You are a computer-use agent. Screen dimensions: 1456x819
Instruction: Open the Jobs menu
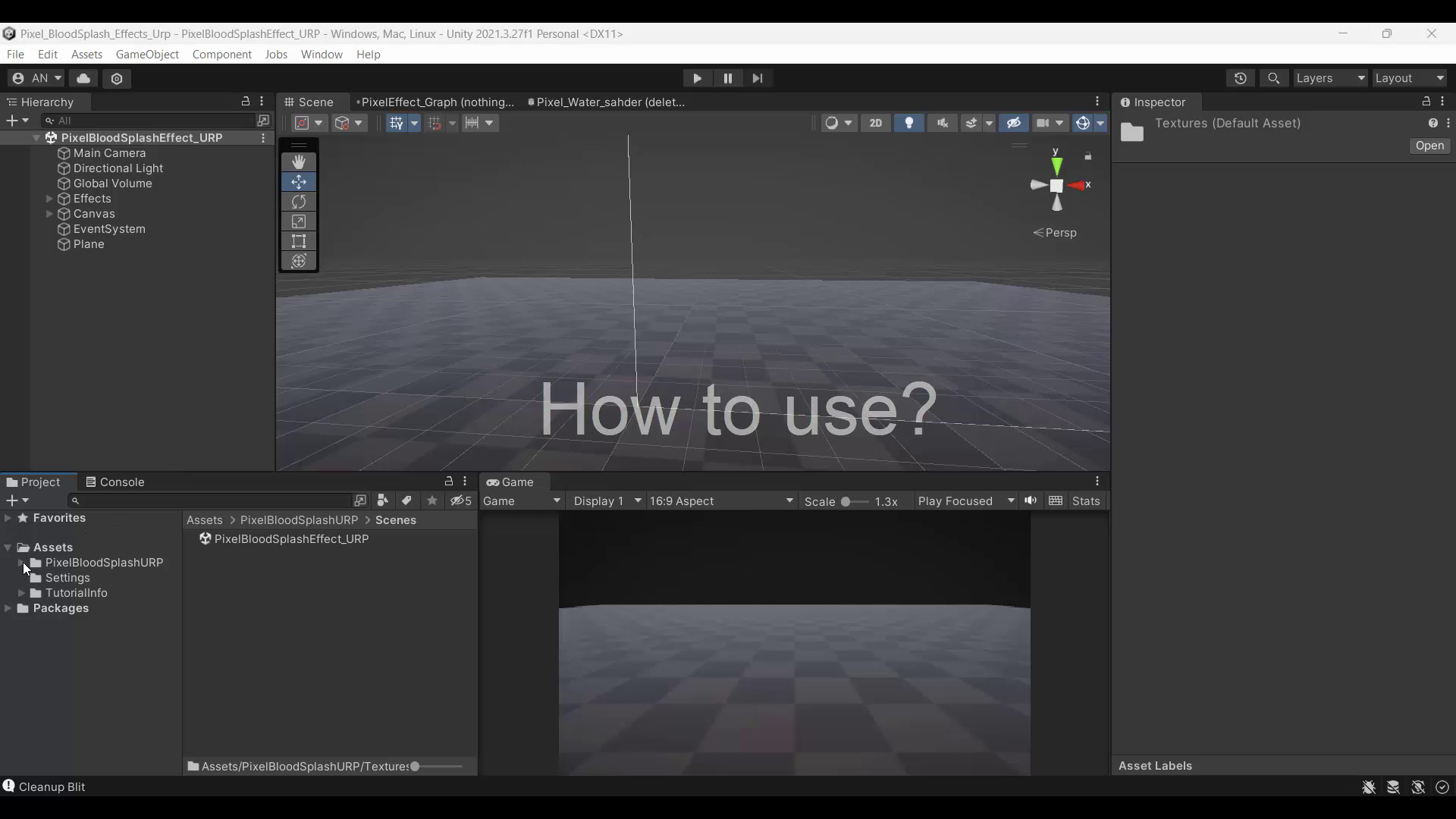pos(276,55)
